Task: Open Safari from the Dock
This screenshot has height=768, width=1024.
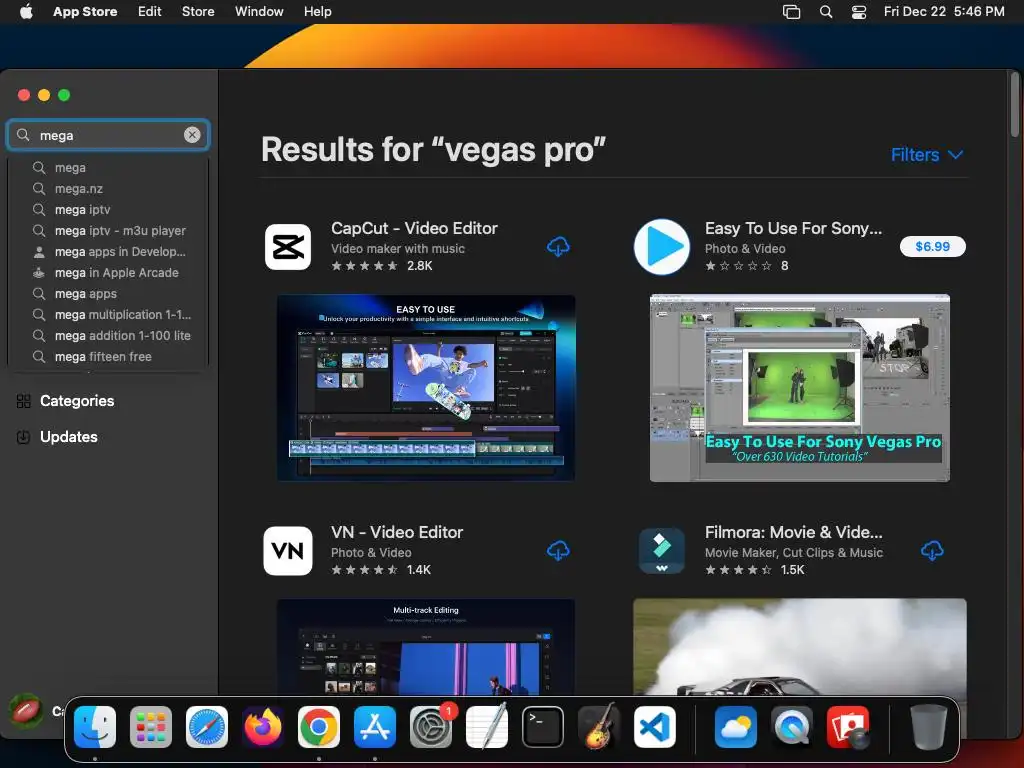Action: tap(207, 727)
